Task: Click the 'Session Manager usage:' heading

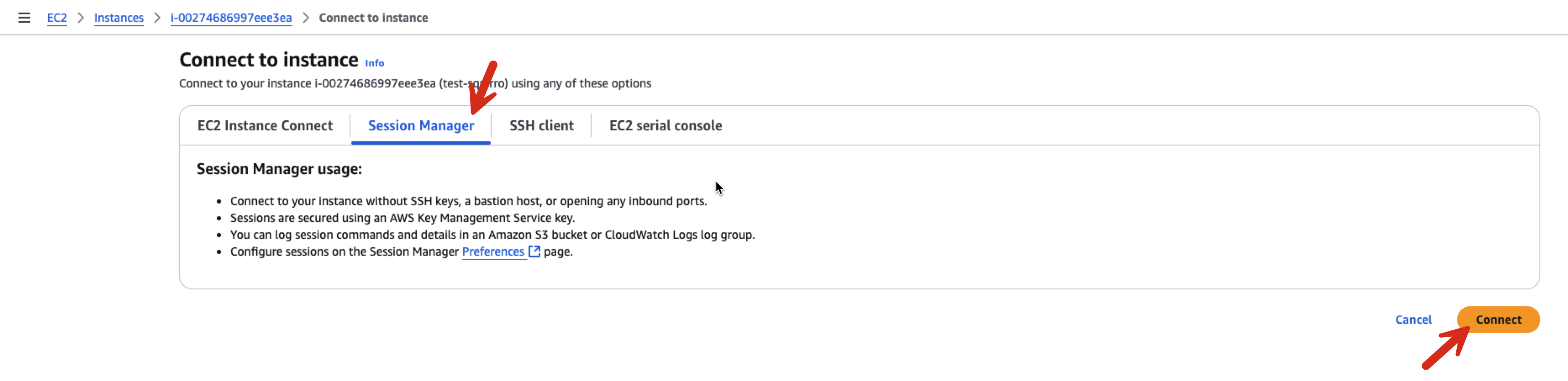Action: [279, 169]
